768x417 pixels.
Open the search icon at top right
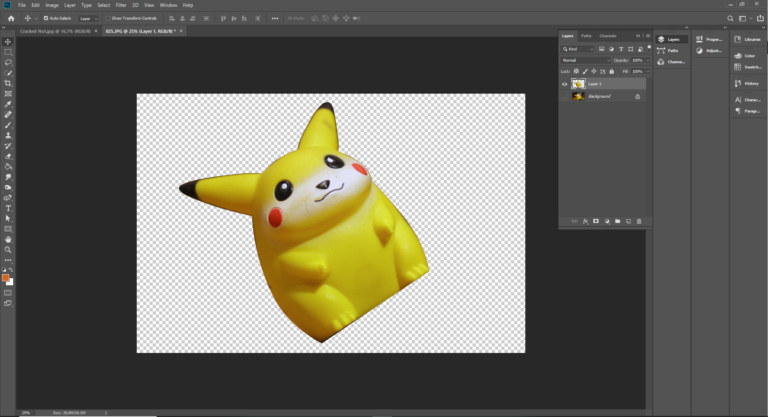click(x=730, y=19)
